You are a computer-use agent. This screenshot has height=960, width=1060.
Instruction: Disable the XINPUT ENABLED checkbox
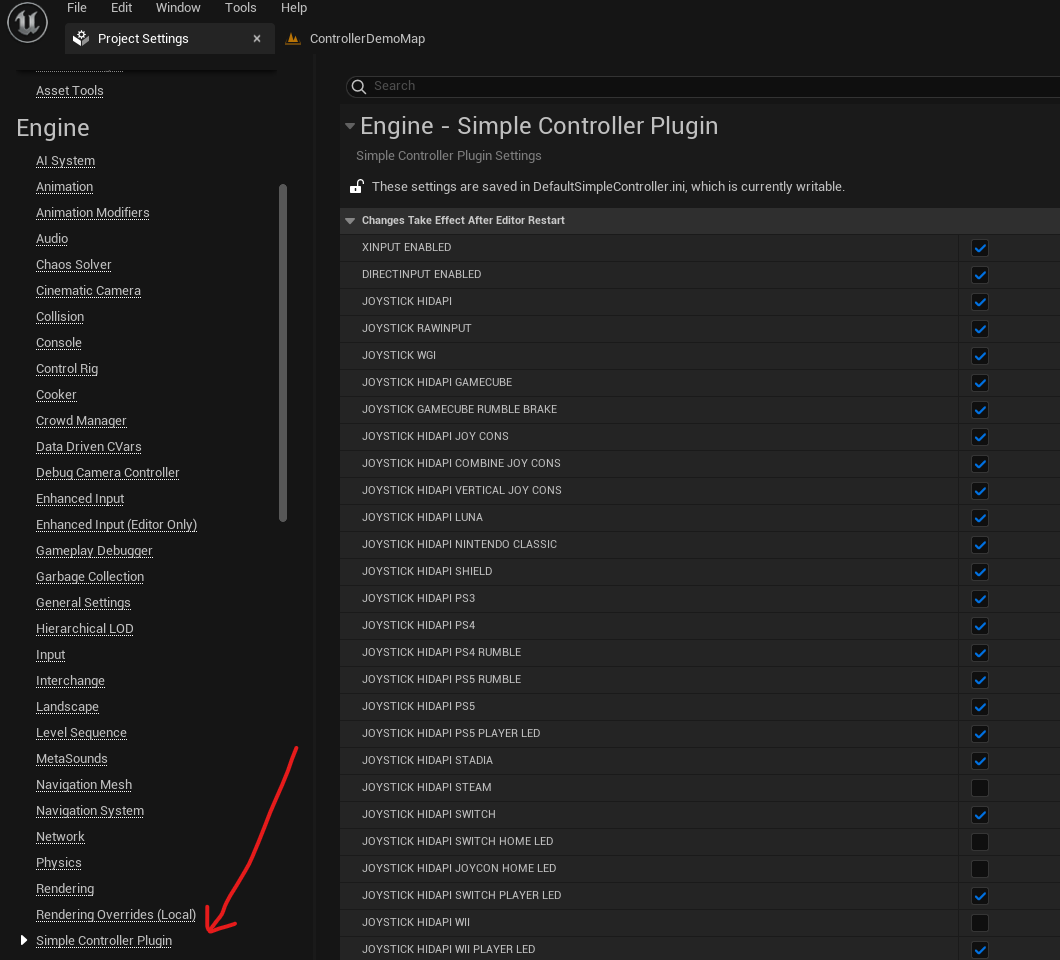pos(980,248)
